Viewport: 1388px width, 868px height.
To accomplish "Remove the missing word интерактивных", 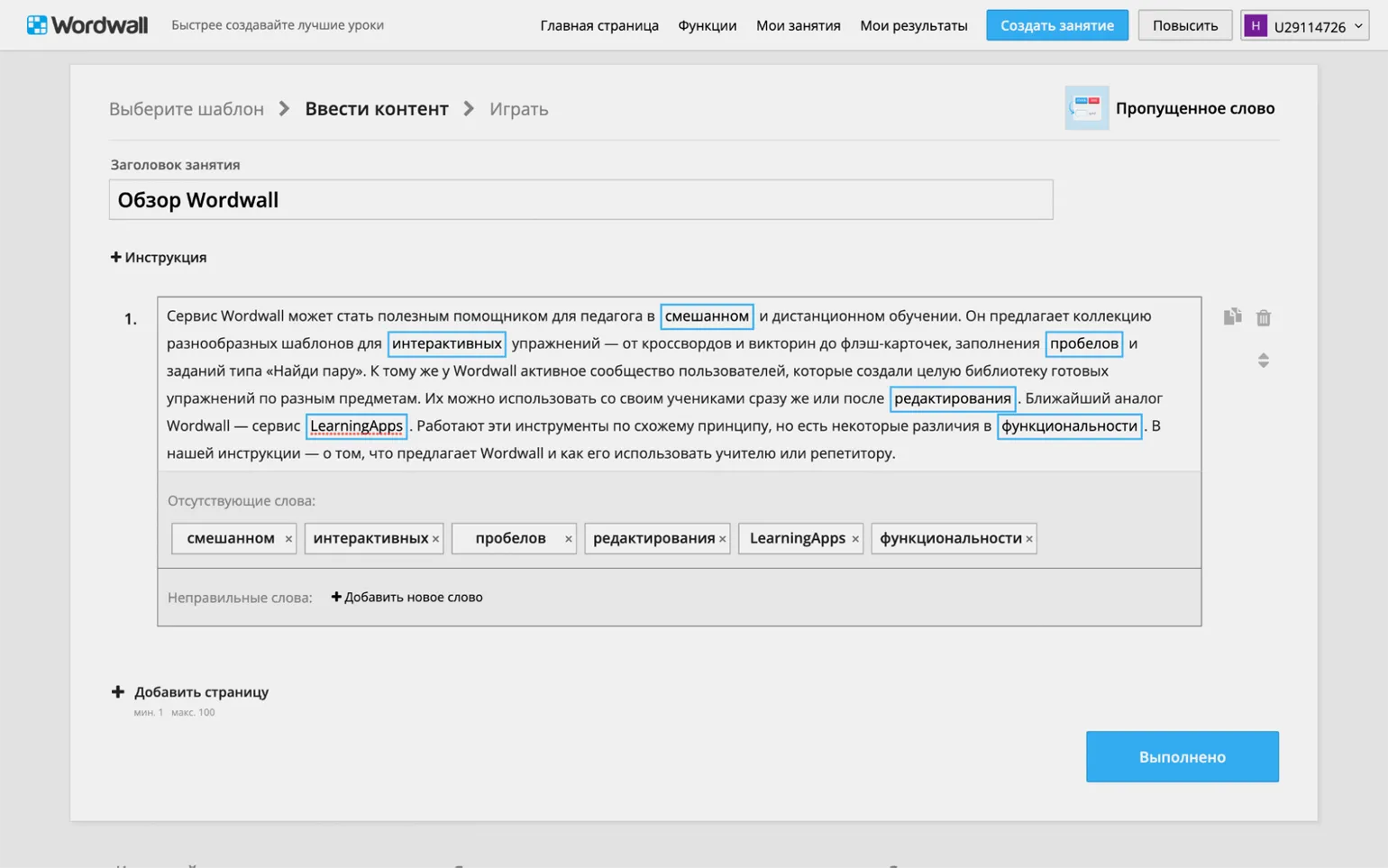I will pyautogui.click(x=435, y=539).
